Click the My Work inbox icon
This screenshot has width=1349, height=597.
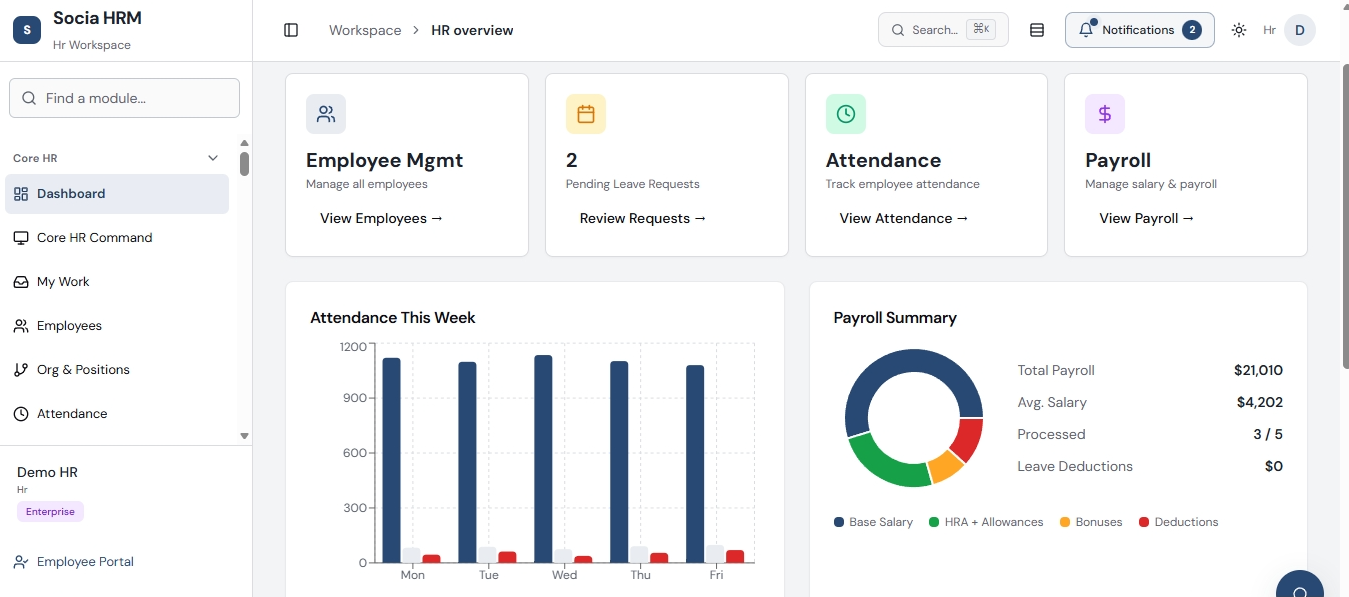coord(20,282)
